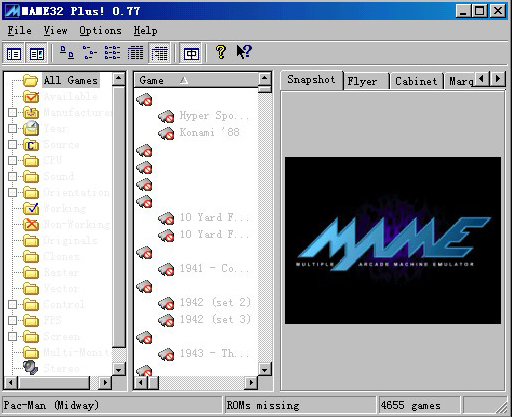Open the Options menu
This screenshot has height=417, width=512.
point(100,31)
